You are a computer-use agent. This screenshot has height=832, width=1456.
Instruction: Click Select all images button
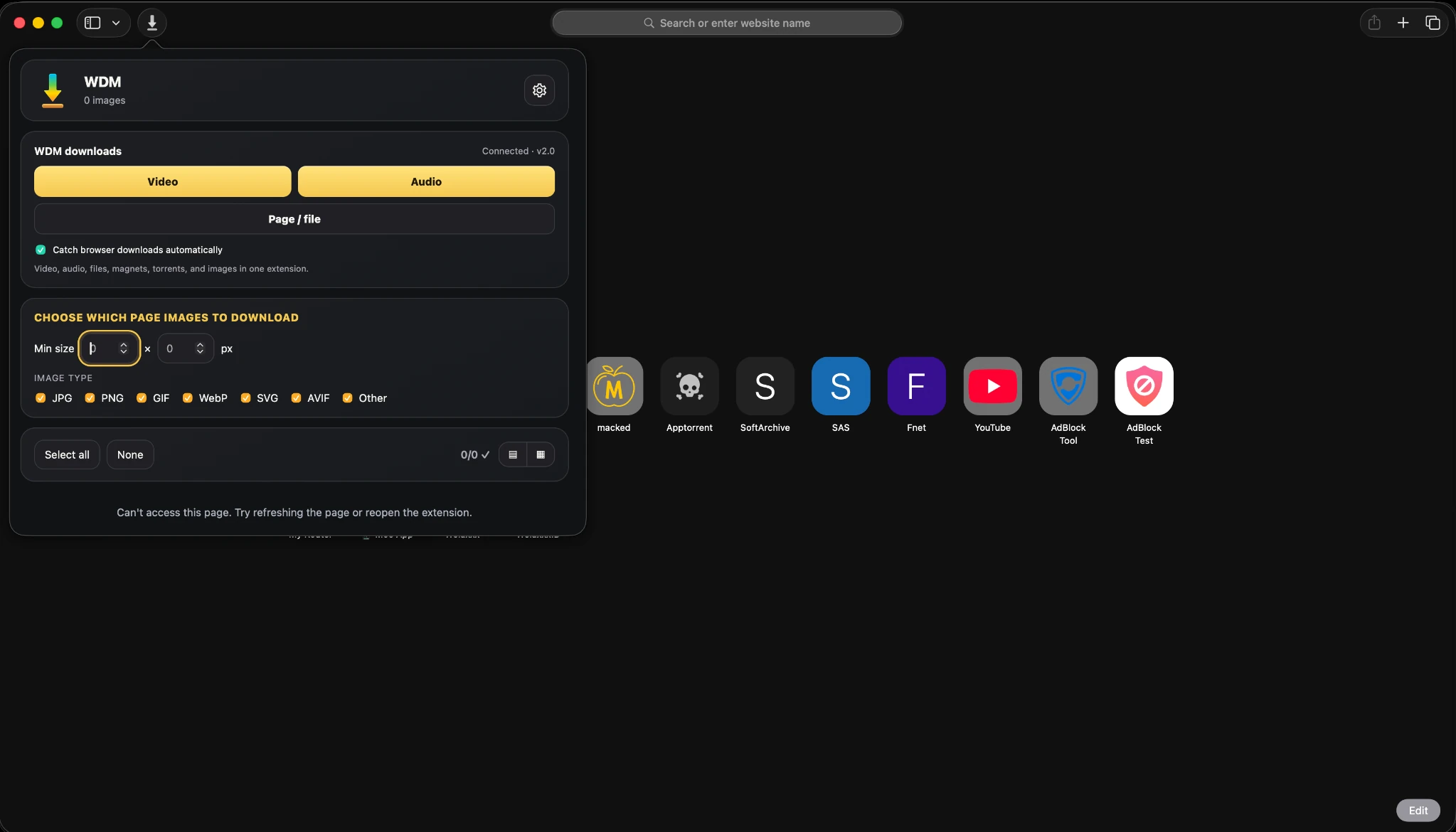[x=67, y=454]
